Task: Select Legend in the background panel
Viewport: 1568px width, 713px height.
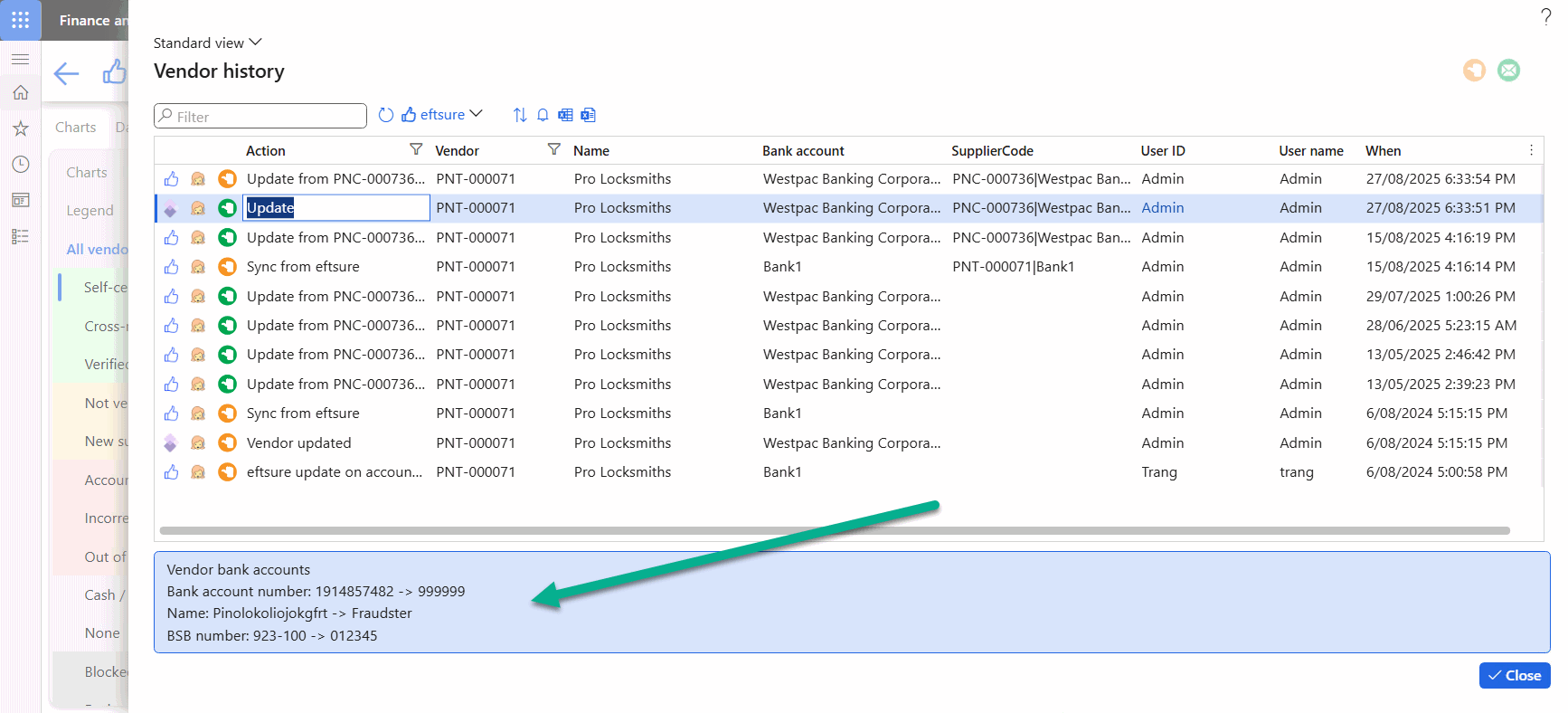Action: pos(90,211)
